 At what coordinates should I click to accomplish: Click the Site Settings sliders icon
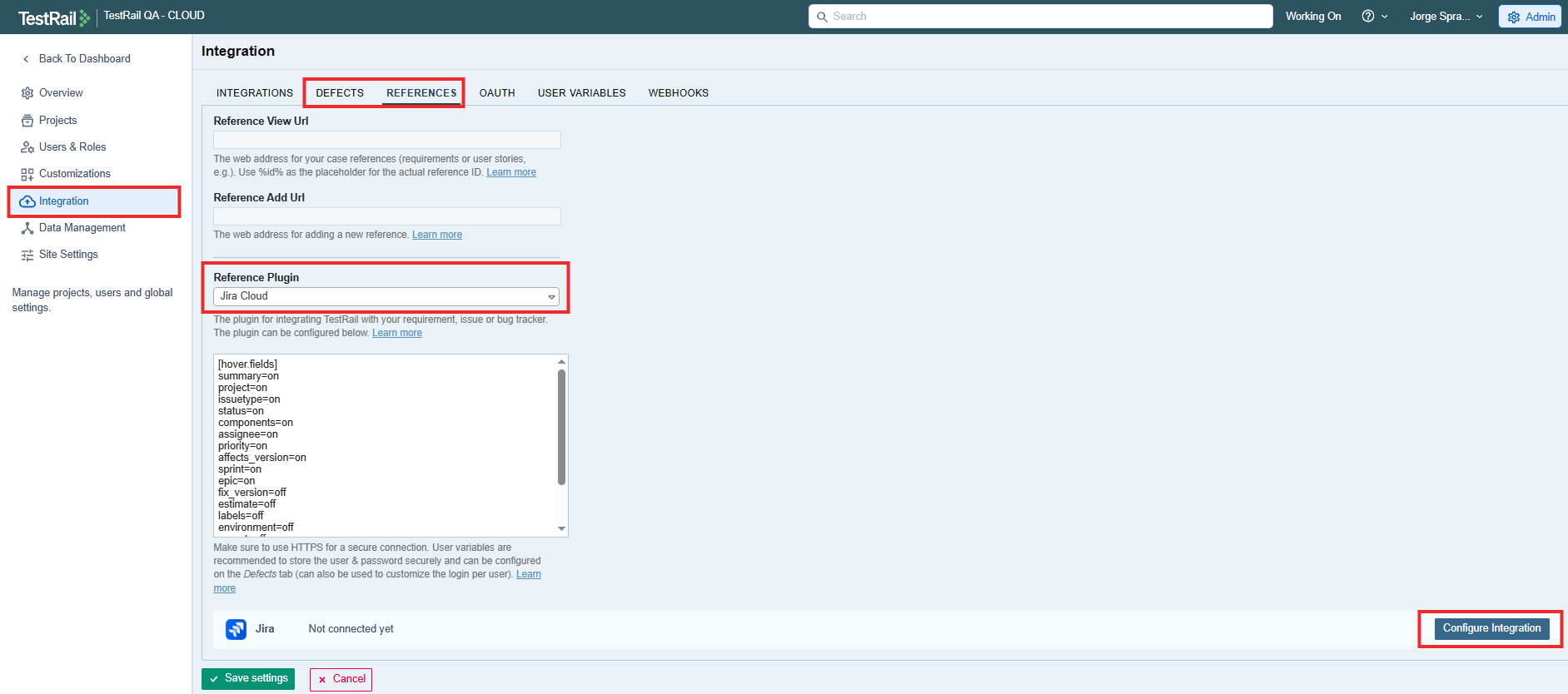coord(27,255)
